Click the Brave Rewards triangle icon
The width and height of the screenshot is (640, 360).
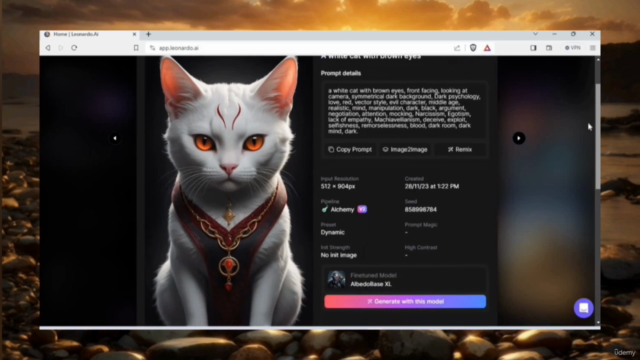(487, 48)
